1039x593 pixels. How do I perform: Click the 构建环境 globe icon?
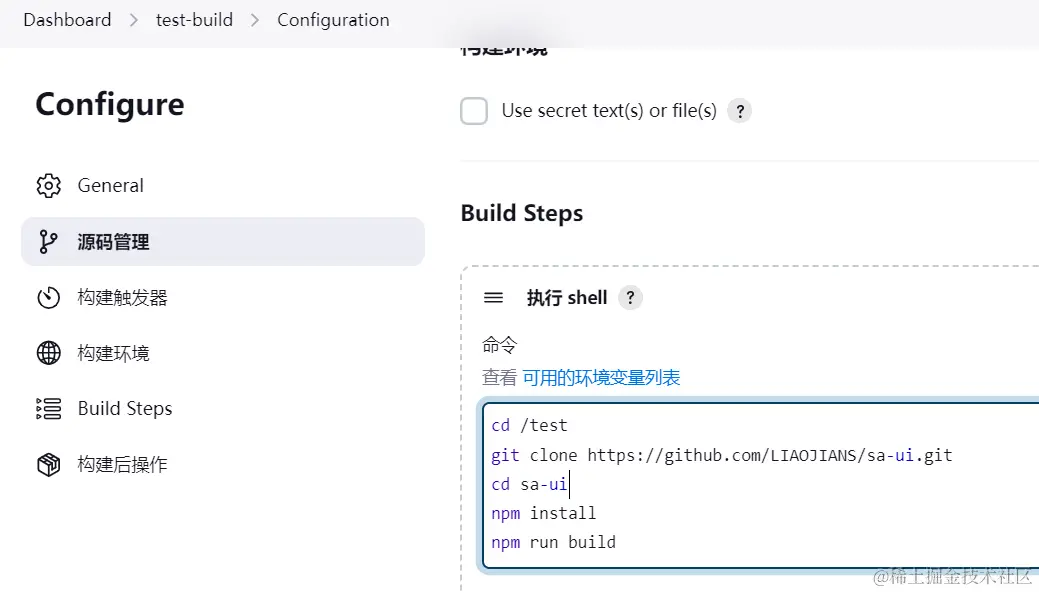(48, 353)
